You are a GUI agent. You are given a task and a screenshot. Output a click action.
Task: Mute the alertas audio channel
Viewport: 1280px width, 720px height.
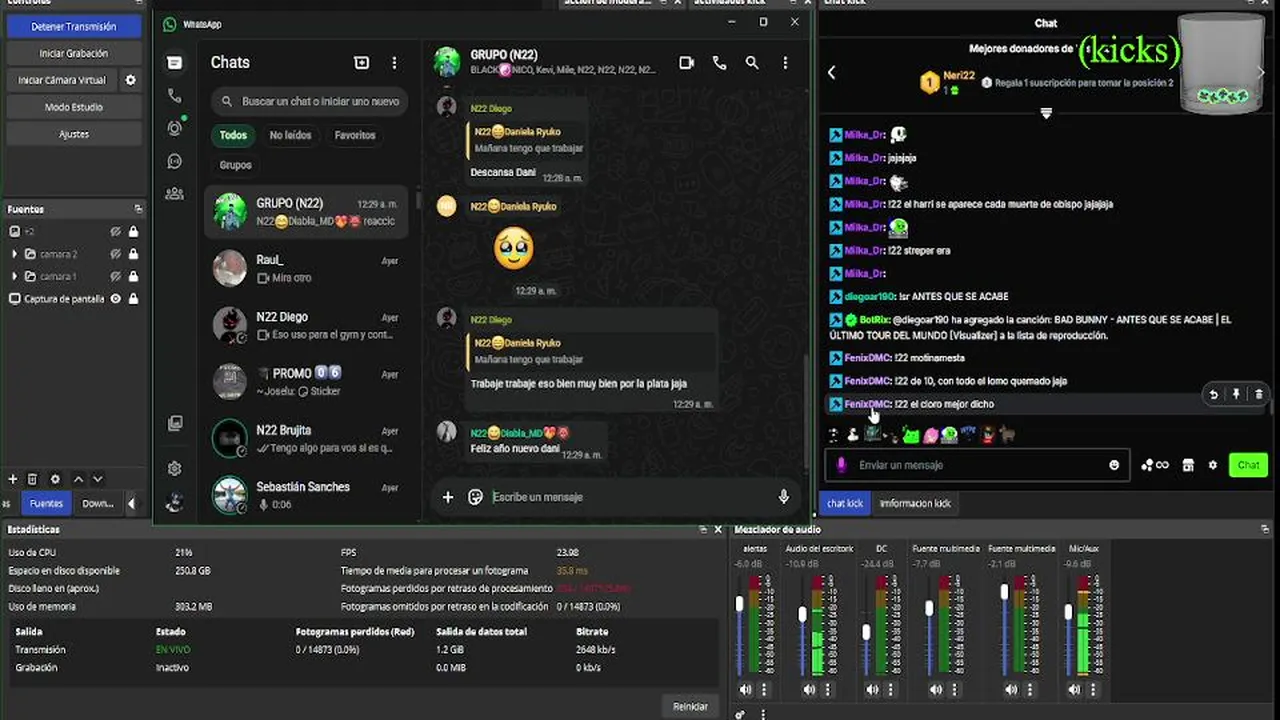[x=745, y=689]
